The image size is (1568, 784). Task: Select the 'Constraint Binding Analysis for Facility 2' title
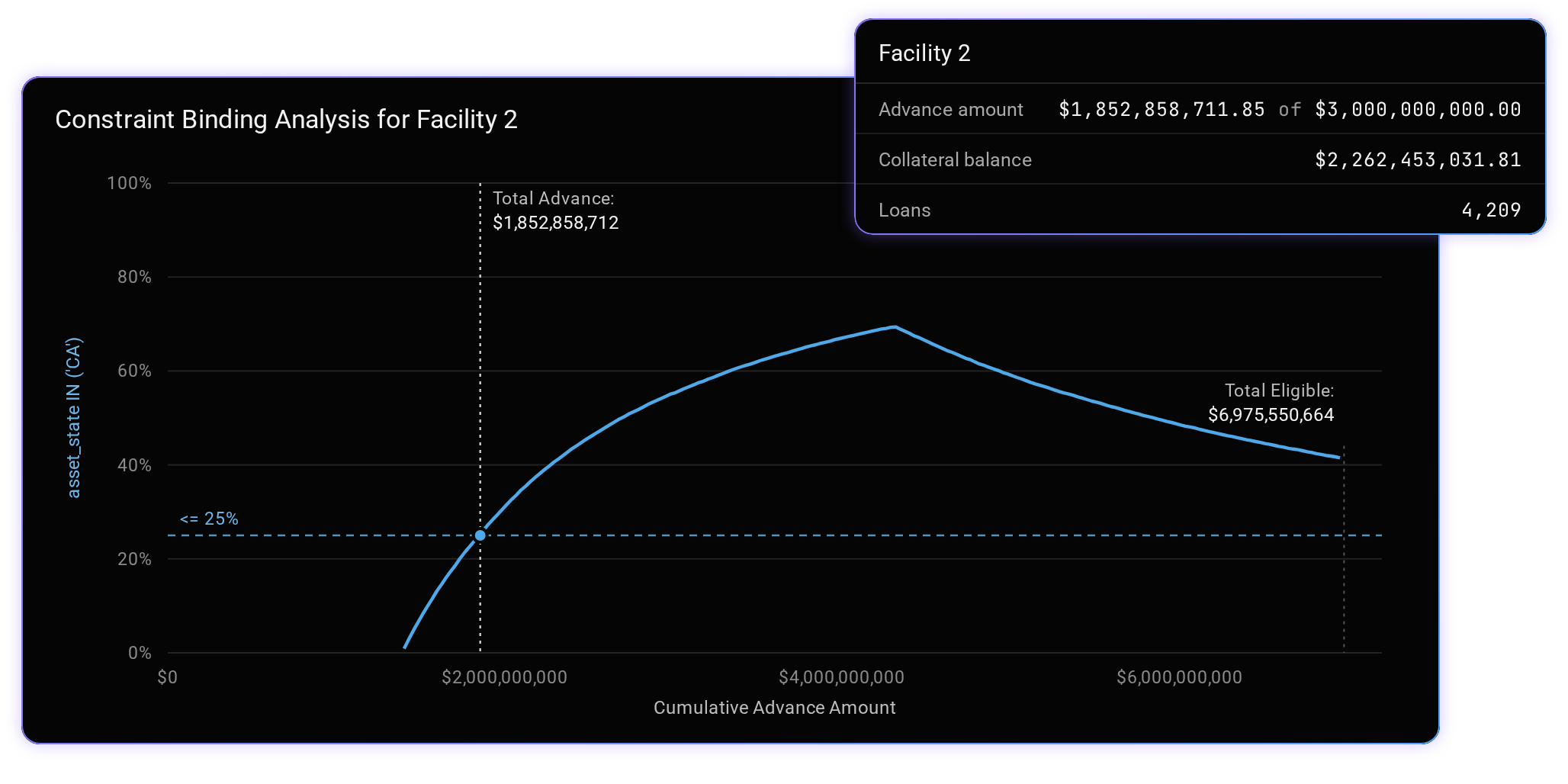(286, 120)
